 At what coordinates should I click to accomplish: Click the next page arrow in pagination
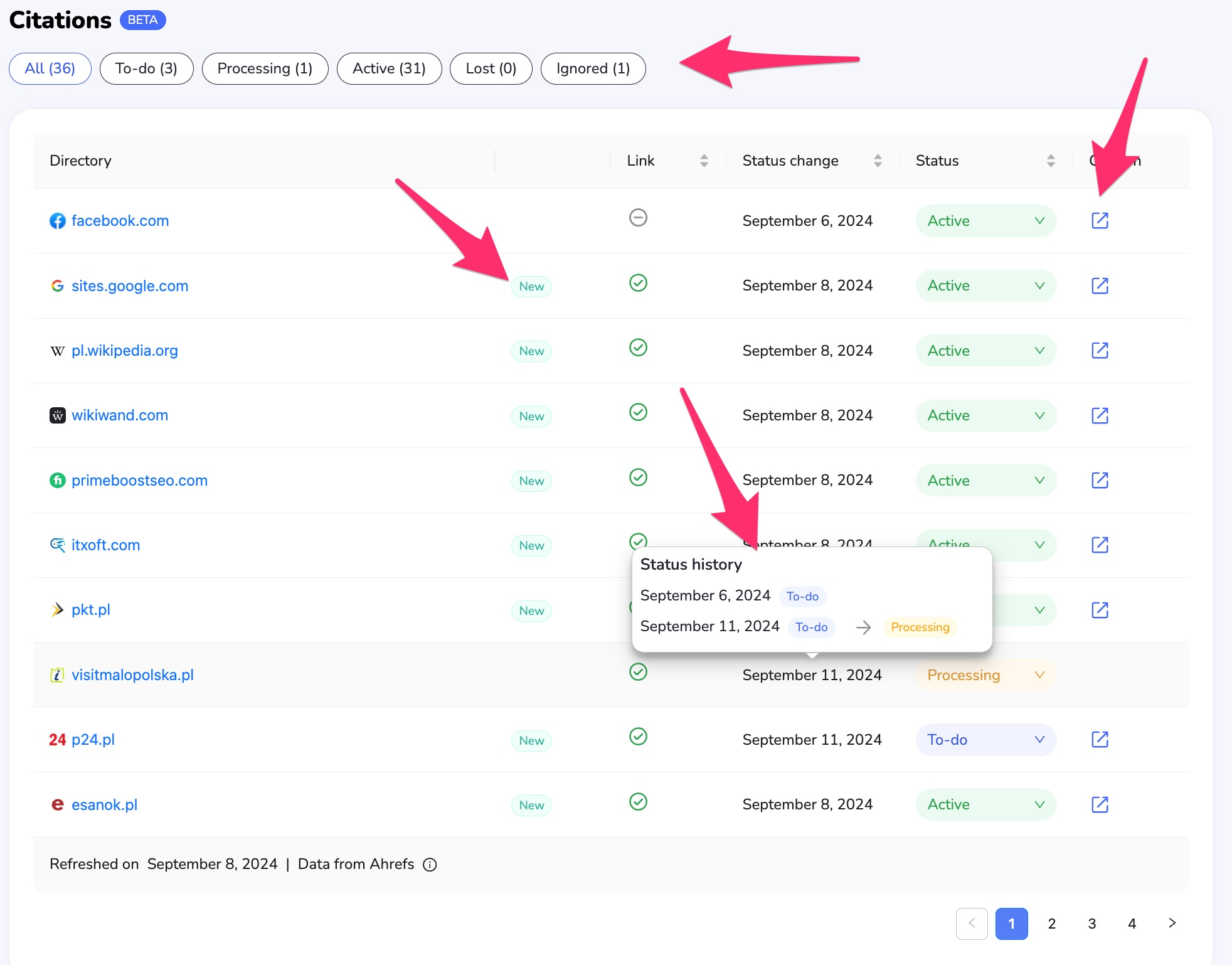1172,923
